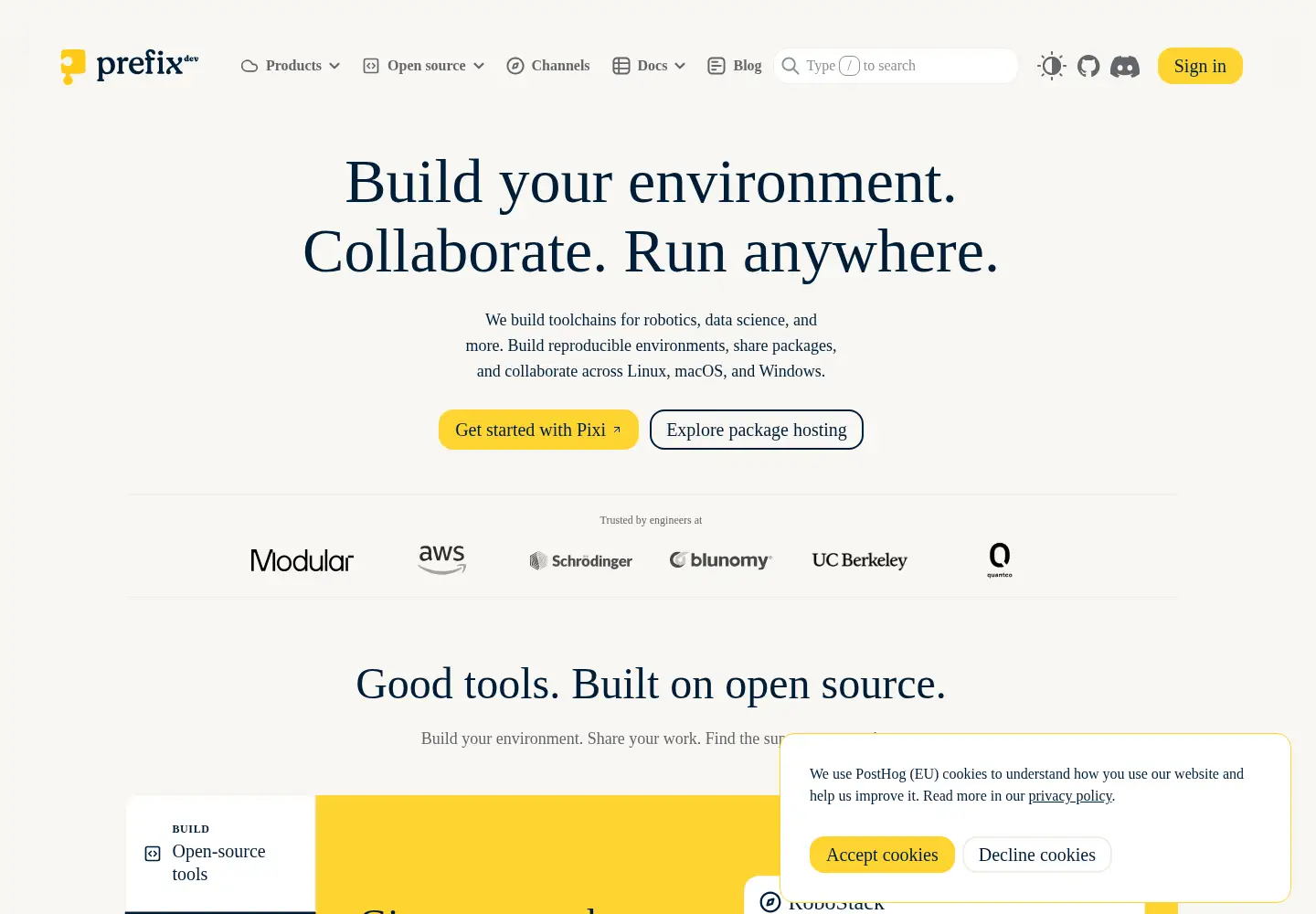The image size is (1316, 914).
Task: Click the Quantco logo
Action: point(1000,560)
